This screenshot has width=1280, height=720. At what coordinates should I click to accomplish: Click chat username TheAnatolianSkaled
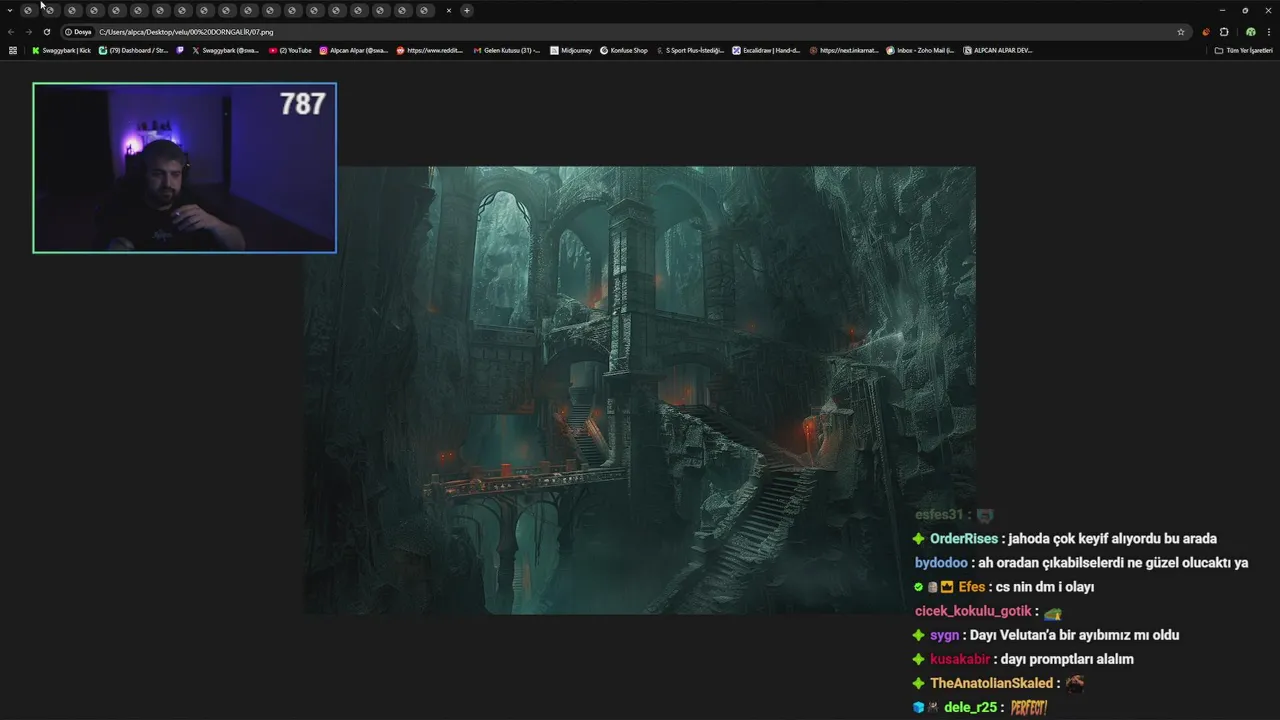991,683
